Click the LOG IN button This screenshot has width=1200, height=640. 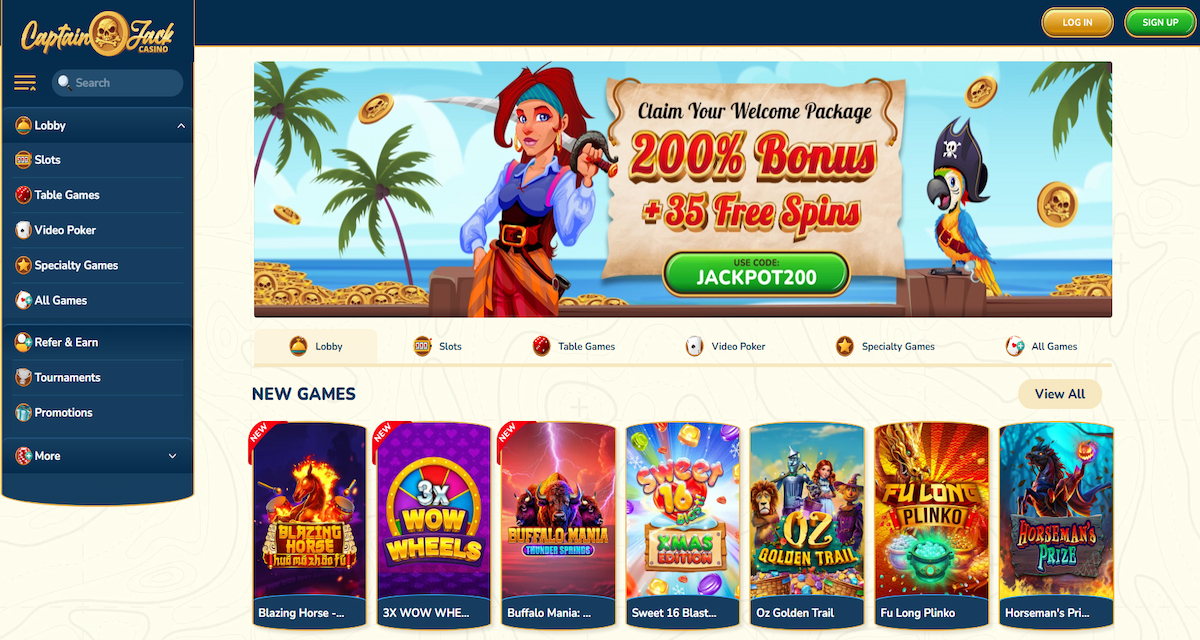coord(1077,22)
